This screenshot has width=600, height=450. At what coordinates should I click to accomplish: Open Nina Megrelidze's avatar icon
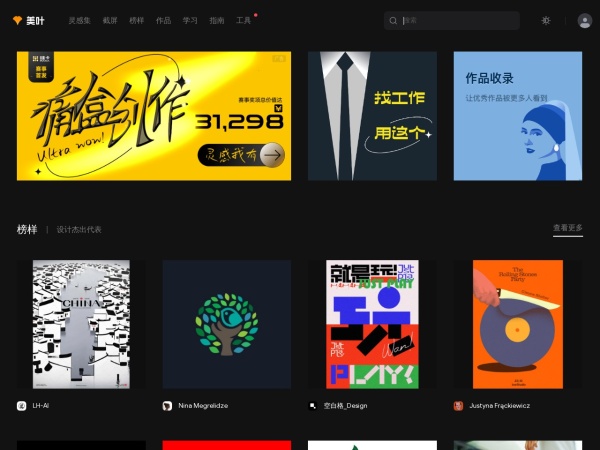[x=167, y=406]
